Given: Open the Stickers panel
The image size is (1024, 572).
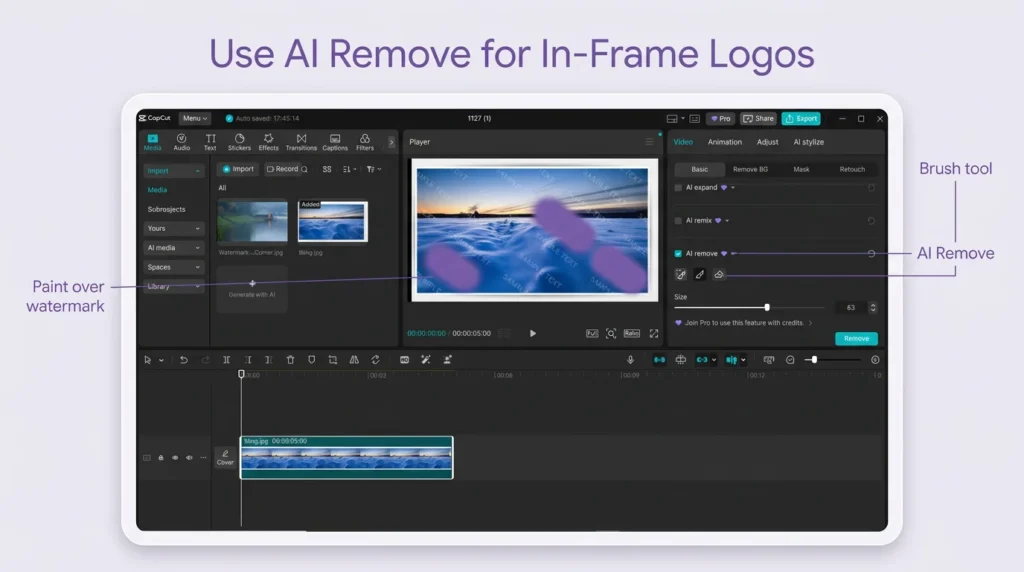Looking at the screenshot, I should click(x=239, y=142).
